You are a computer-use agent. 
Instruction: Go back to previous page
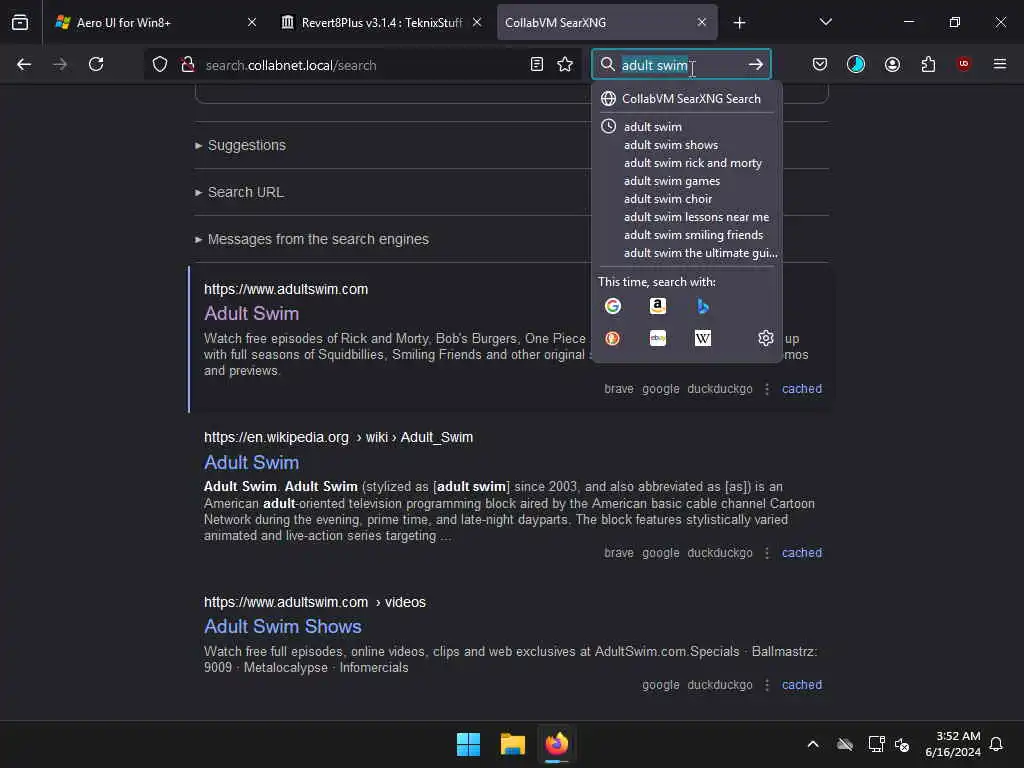coord(24,64)
